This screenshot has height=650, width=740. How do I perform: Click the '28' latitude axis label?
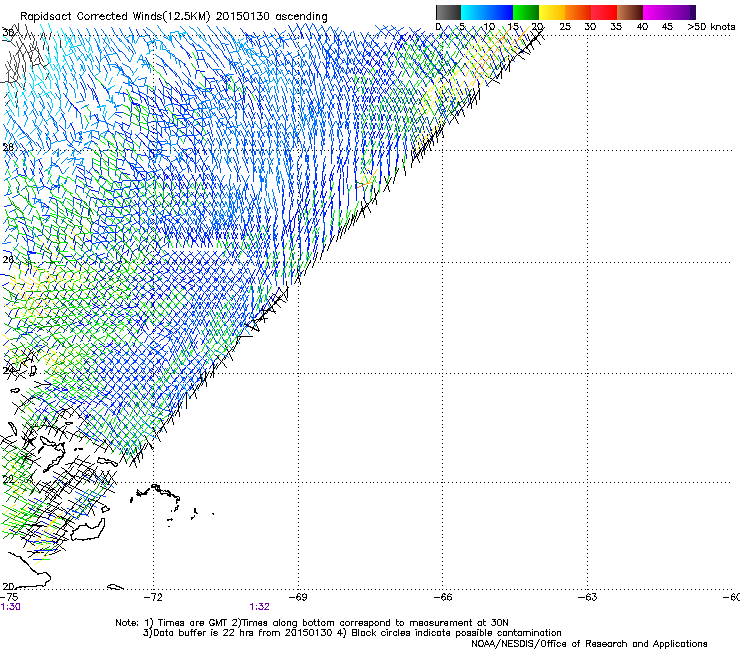point(8,148)
